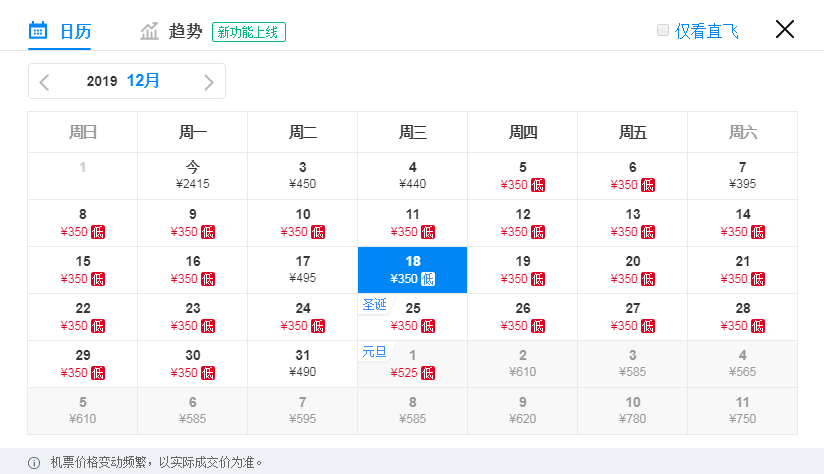Select January 10 priced ¥780

pyautogui.click(x=633, y=410)
